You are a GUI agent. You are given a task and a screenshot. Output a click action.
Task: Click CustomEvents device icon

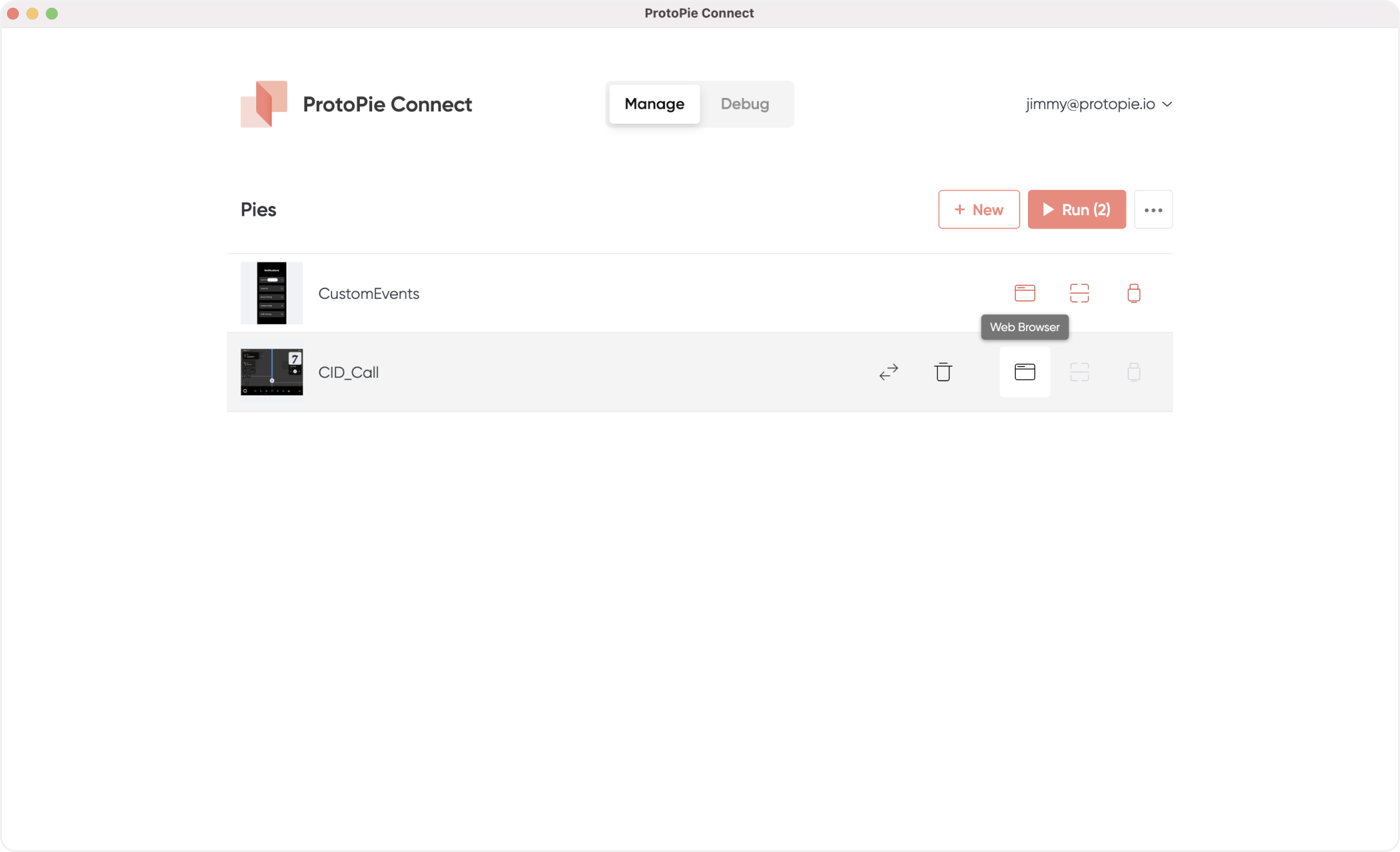1134,293
